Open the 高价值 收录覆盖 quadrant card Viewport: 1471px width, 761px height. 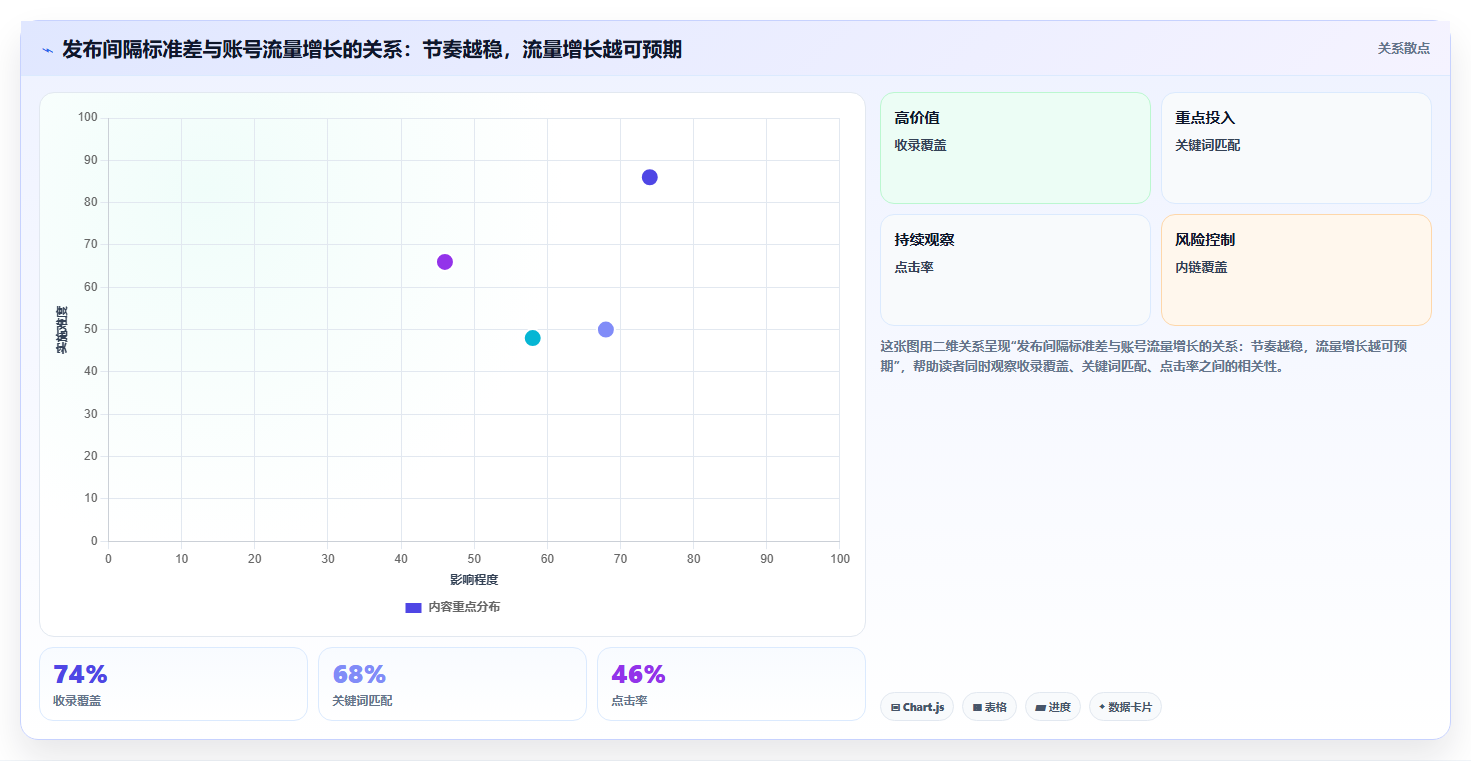click(1015, 148)
